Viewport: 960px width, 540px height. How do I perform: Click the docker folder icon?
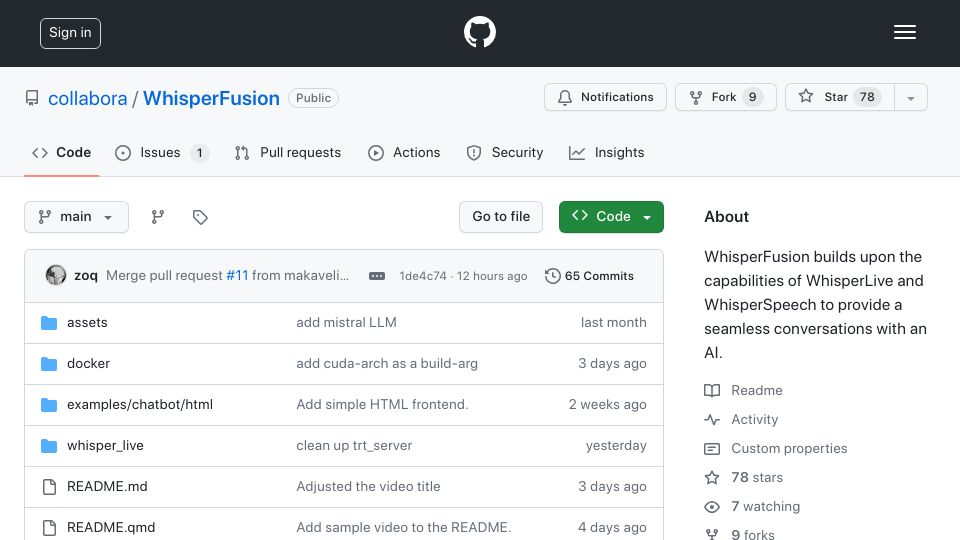(x=49, y=364)
